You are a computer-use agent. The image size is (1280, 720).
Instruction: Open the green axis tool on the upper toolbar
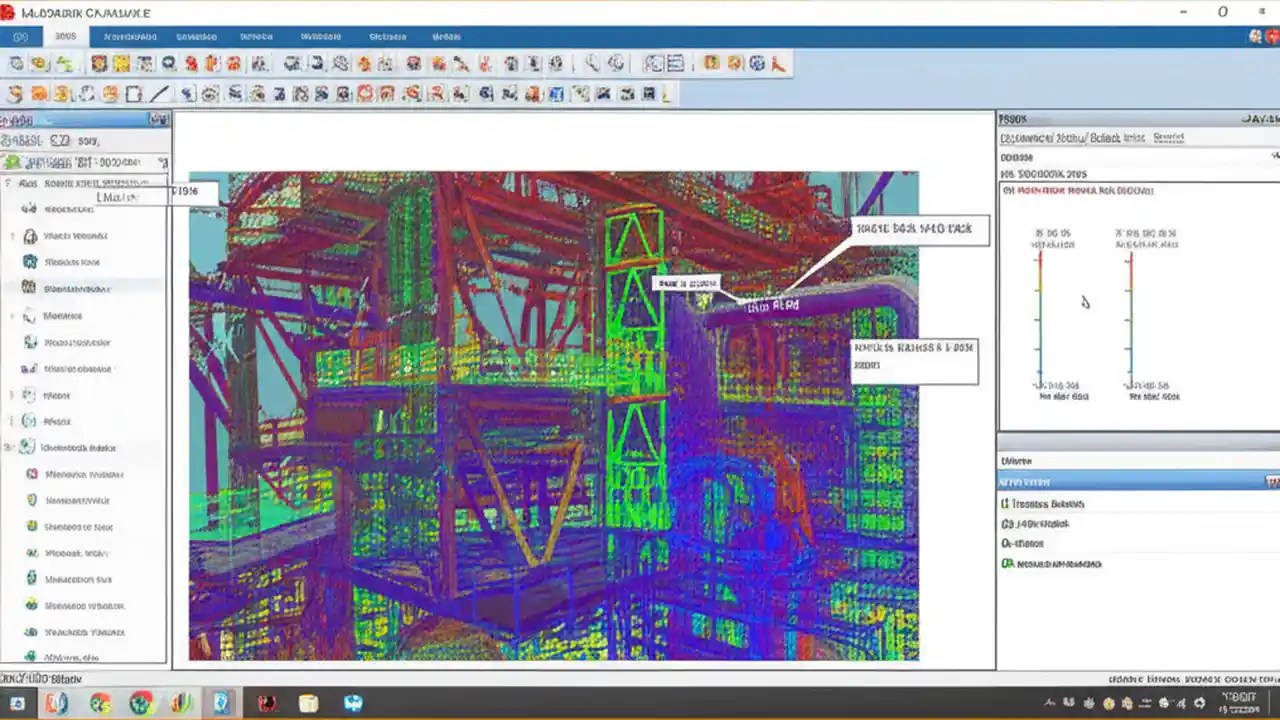click(x=62, y=63)
